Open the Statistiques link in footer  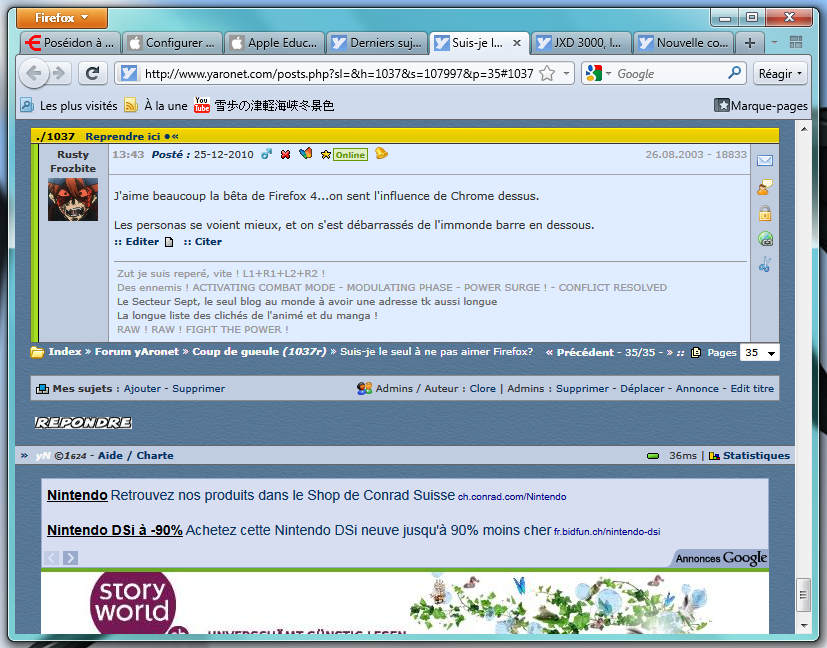(x=755, y=456)
